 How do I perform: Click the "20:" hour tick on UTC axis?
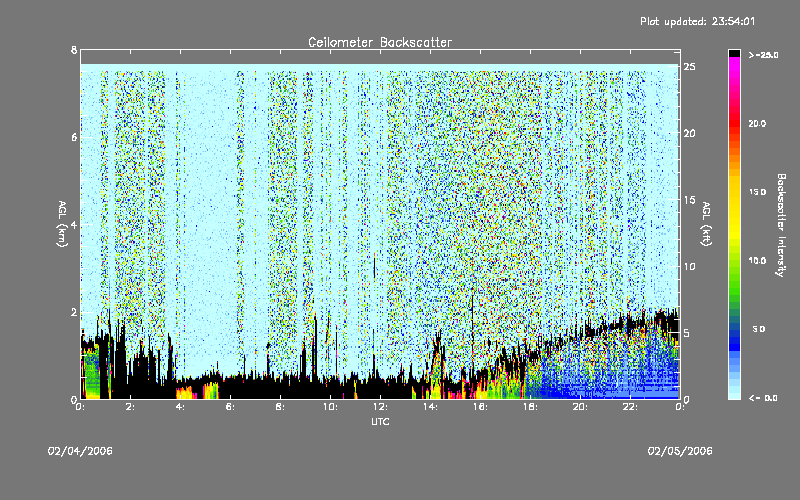tap(580, 407)
